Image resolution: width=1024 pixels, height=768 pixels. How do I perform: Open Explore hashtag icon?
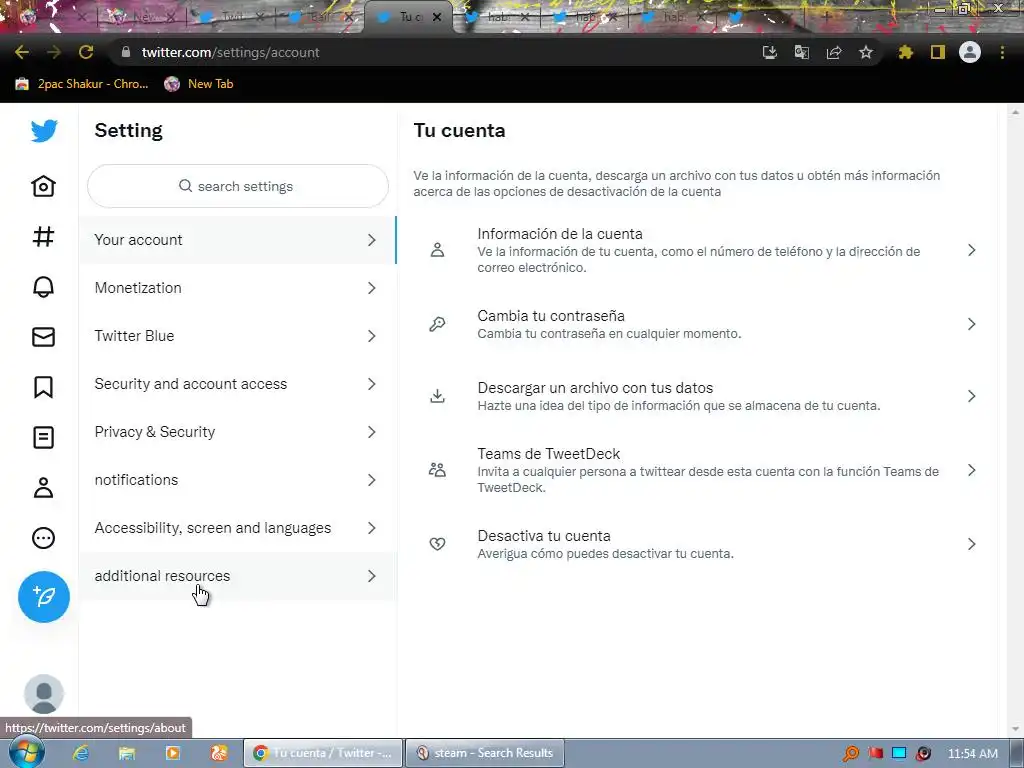pos(44,236)
